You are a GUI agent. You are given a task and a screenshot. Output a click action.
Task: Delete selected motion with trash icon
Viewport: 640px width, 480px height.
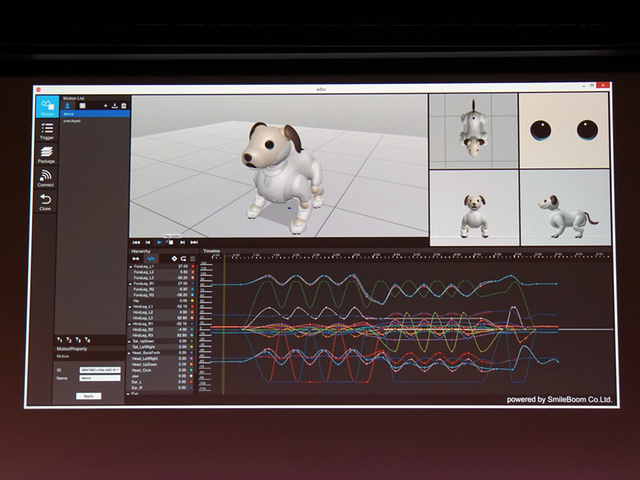124,106
